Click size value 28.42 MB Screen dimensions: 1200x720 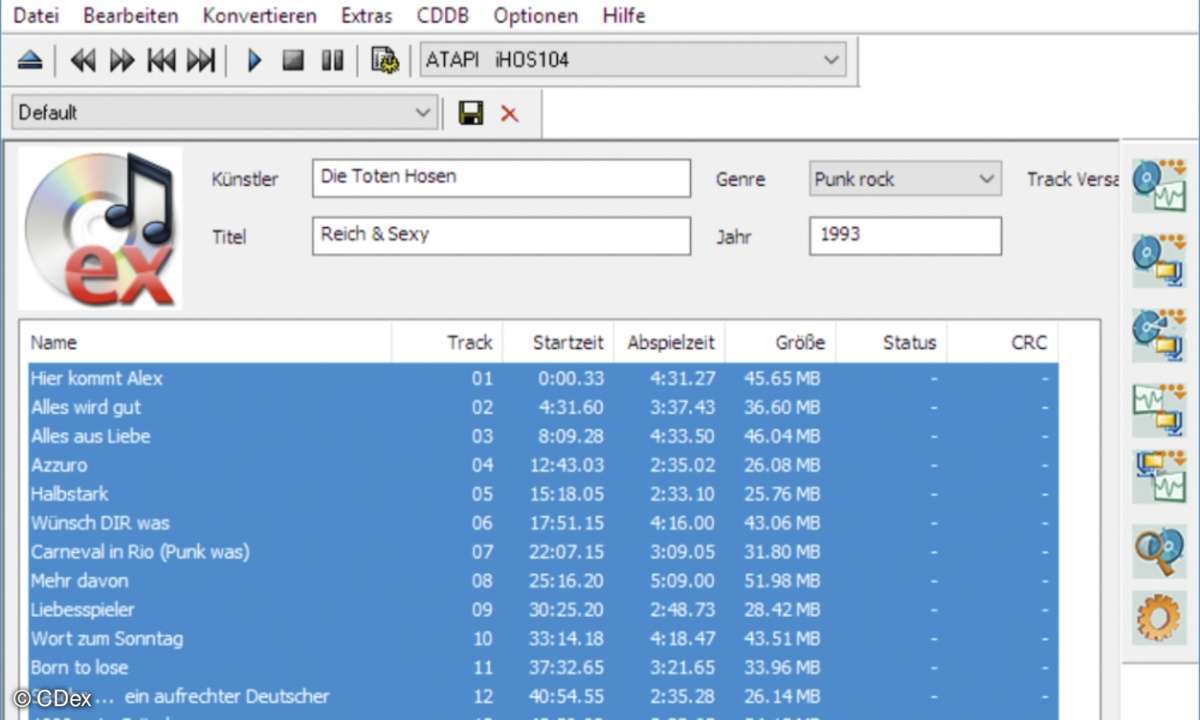(782, 611)
